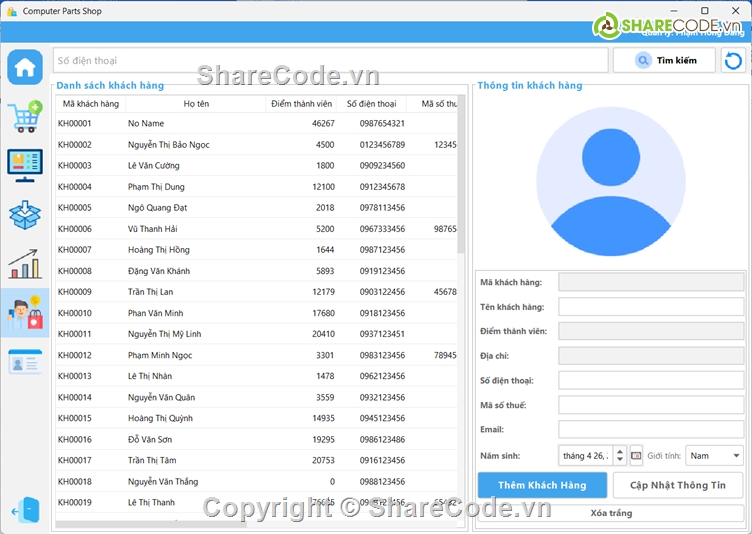752x534 pixels.
Task: Select row Phạm Thị Dung
Action: point(257,187)
